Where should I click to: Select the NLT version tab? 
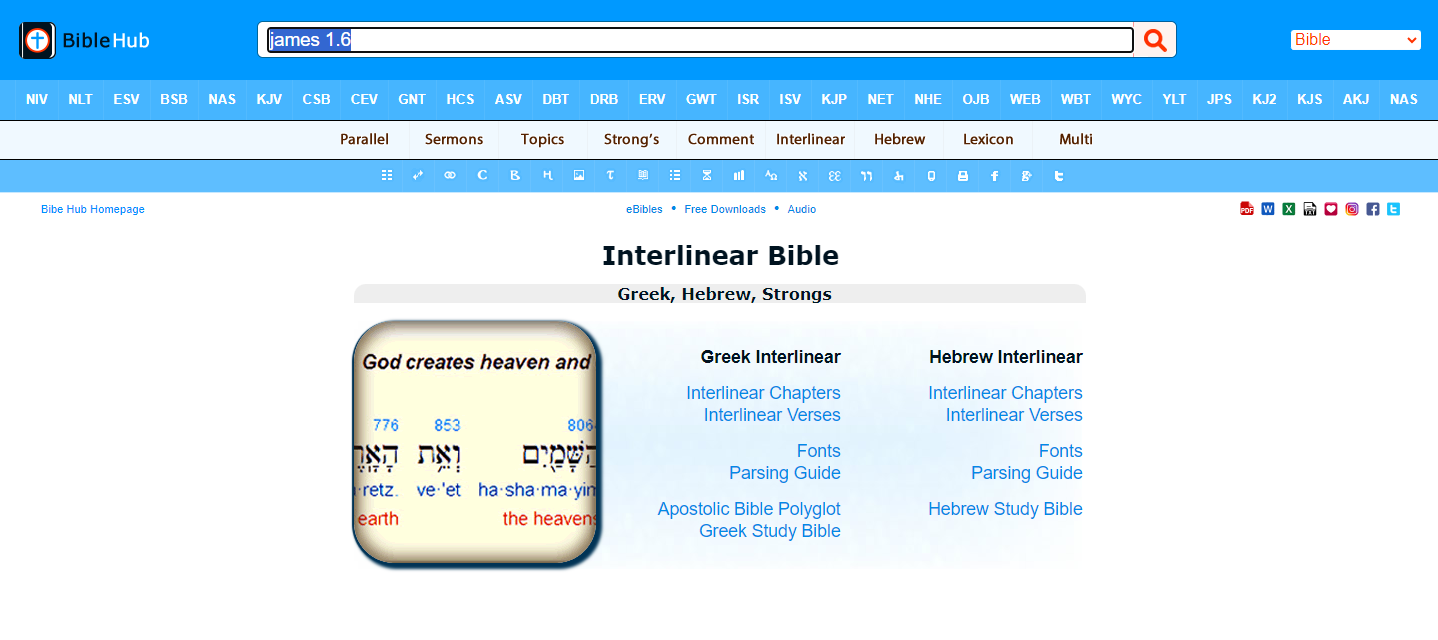pyautogui.click(x=80, y=99)
